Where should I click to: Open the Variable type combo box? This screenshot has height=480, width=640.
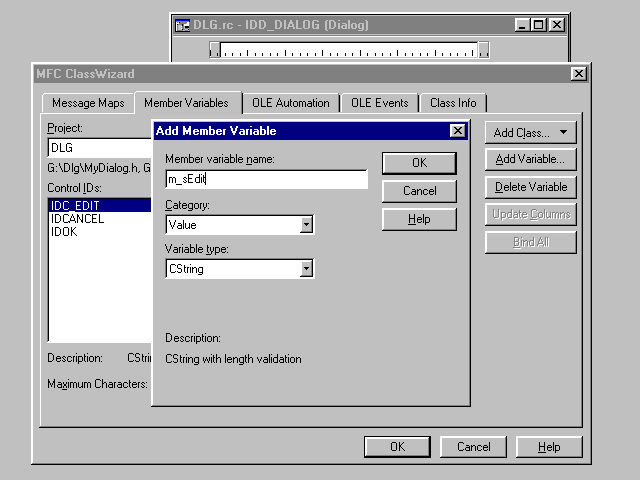pos(306,269)
